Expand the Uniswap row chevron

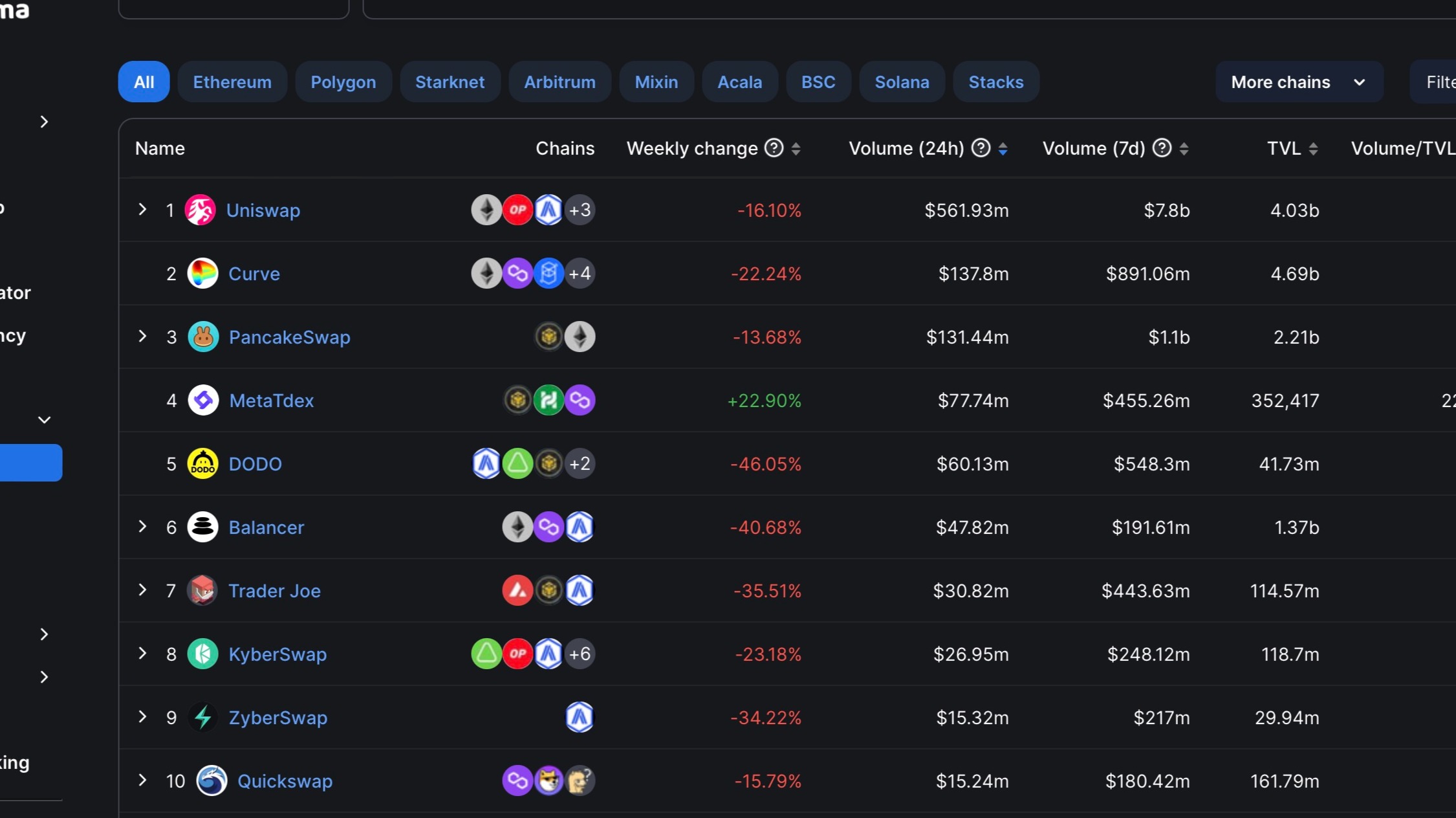click(x=142, y=210)
